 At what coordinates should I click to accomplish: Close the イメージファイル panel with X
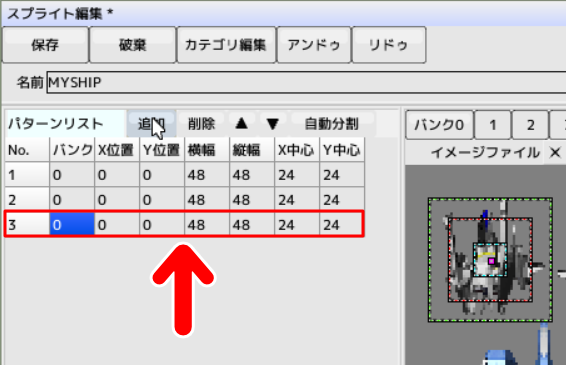pos(555,153)
